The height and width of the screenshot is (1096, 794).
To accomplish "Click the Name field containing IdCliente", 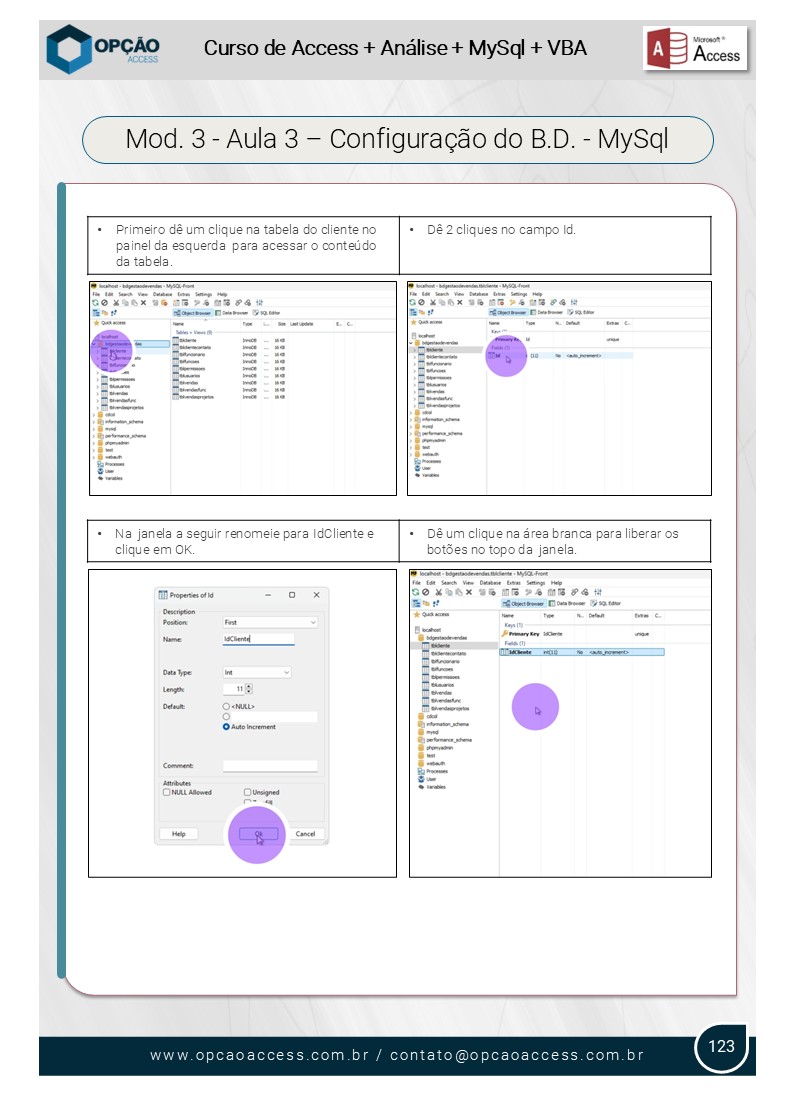I will 259,639.
